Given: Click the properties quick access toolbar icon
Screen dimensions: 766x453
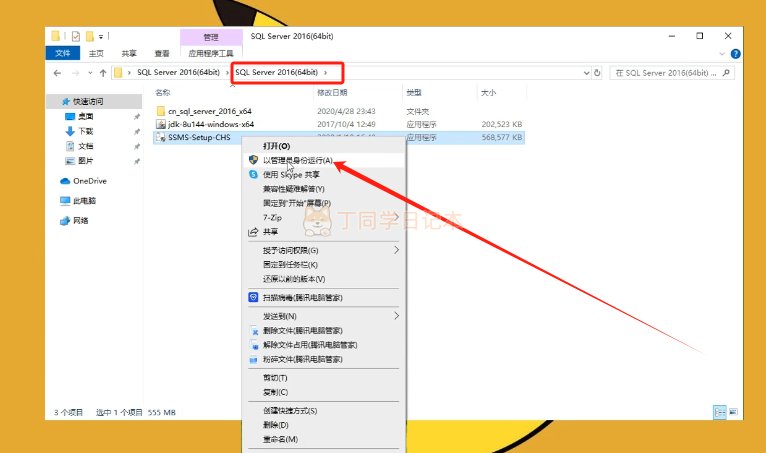Looking at the screenshot, I should [76, 36].
